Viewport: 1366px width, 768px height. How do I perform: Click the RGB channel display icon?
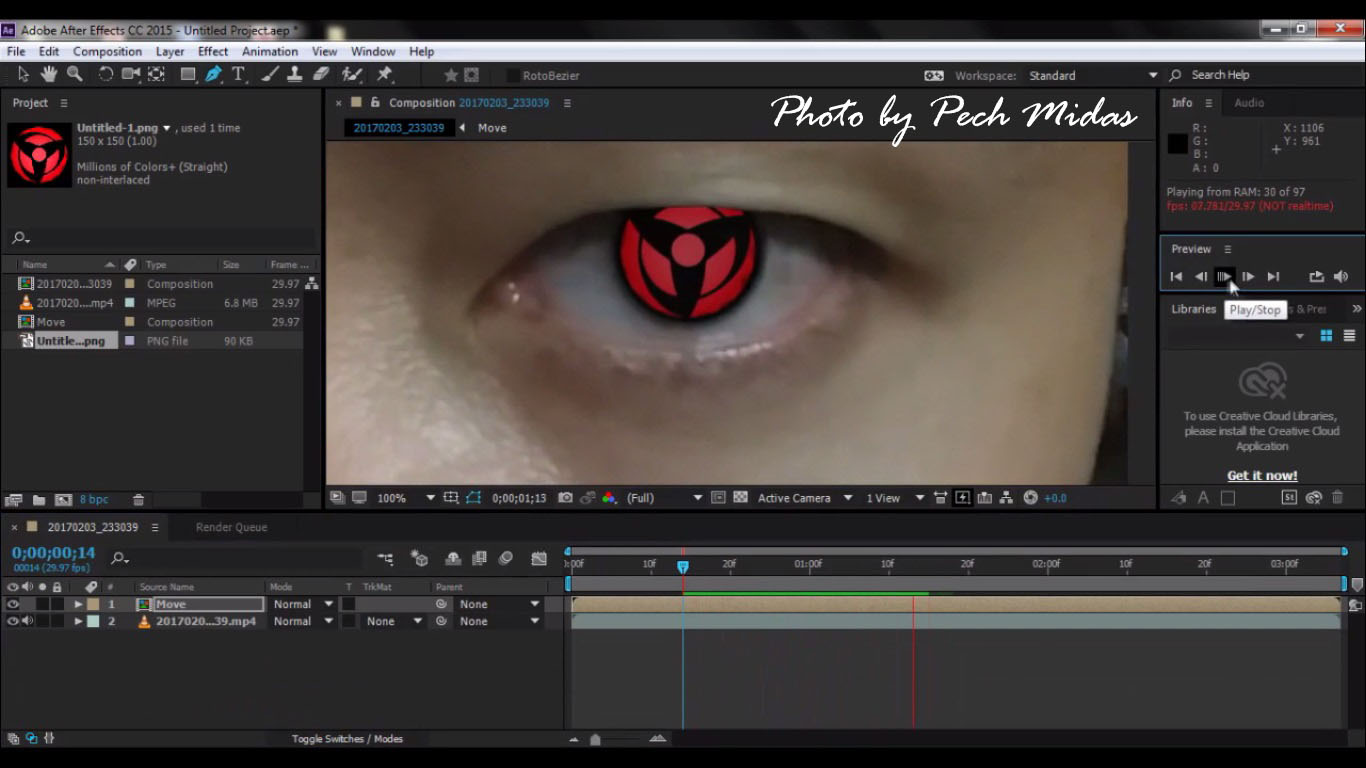click(608, 497)
